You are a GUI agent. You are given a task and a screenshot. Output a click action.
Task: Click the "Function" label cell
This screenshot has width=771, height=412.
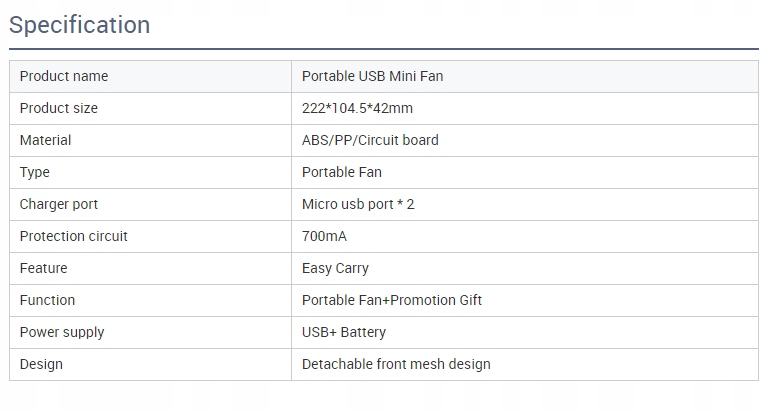48,300
